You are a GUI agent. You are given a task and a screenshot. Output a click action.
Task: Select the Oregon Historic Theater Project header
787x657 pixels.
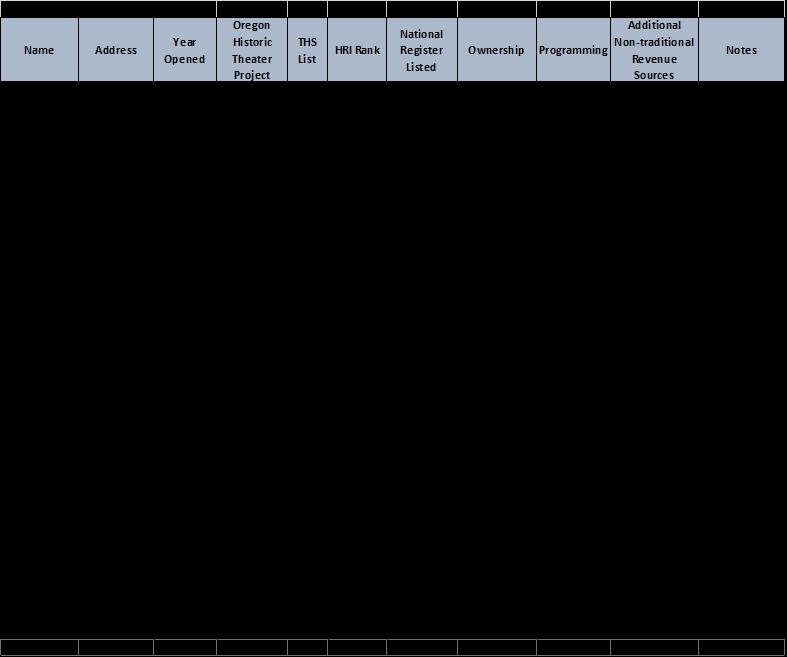point(252,50)
